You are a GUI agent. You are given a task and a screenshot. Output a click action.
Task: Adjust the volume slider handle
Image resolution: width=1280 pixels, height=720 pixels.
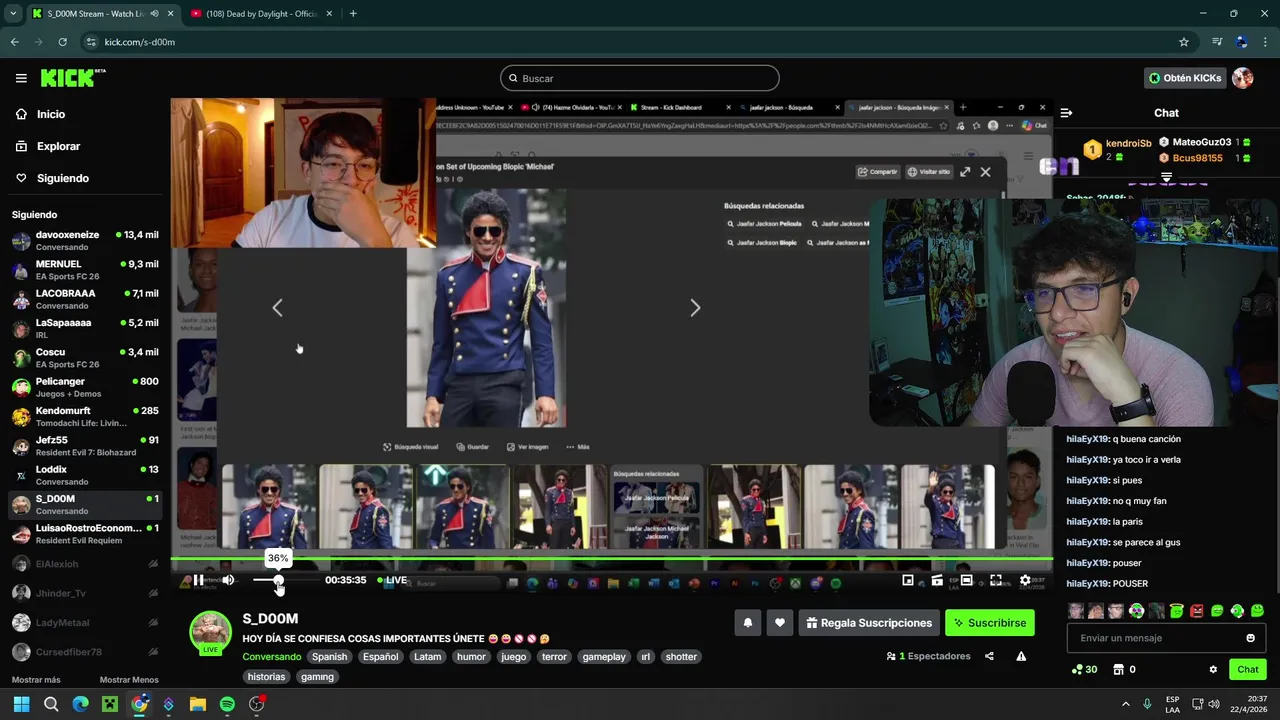(278, 580)
